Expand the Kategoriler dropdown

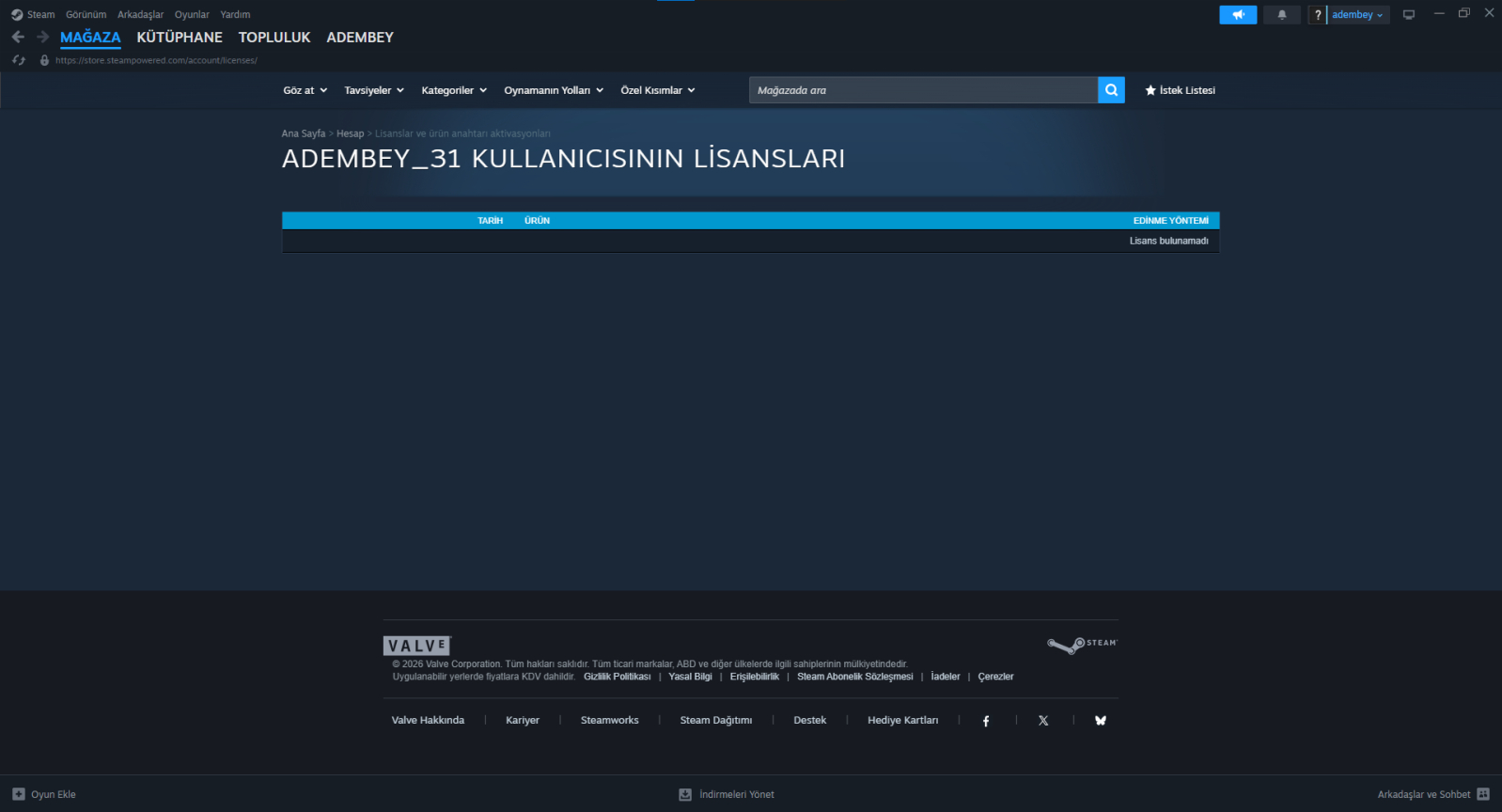[x=454, y=90]
